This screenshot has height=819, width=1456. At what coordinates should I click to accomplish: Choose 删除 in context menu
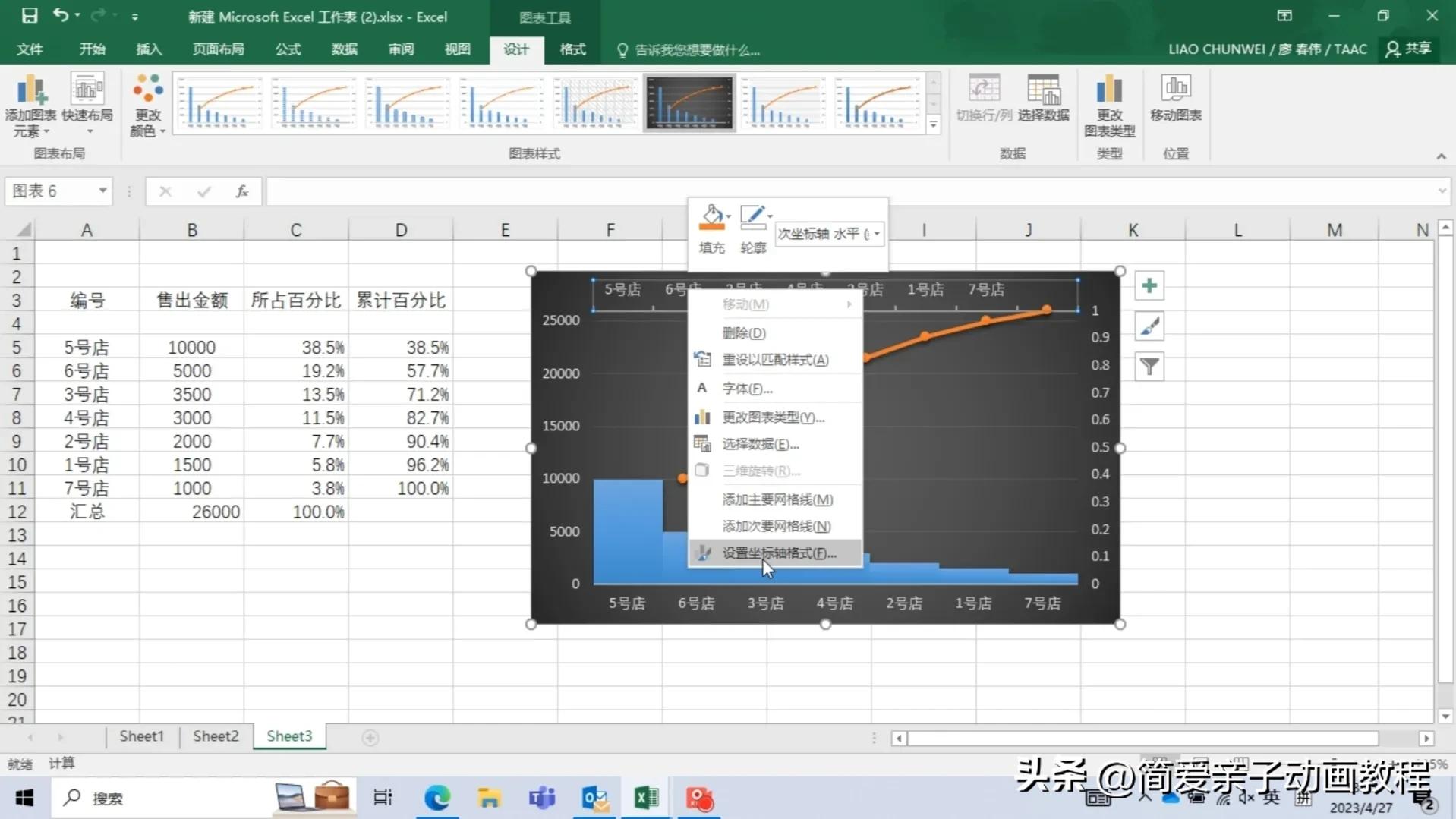775,332
